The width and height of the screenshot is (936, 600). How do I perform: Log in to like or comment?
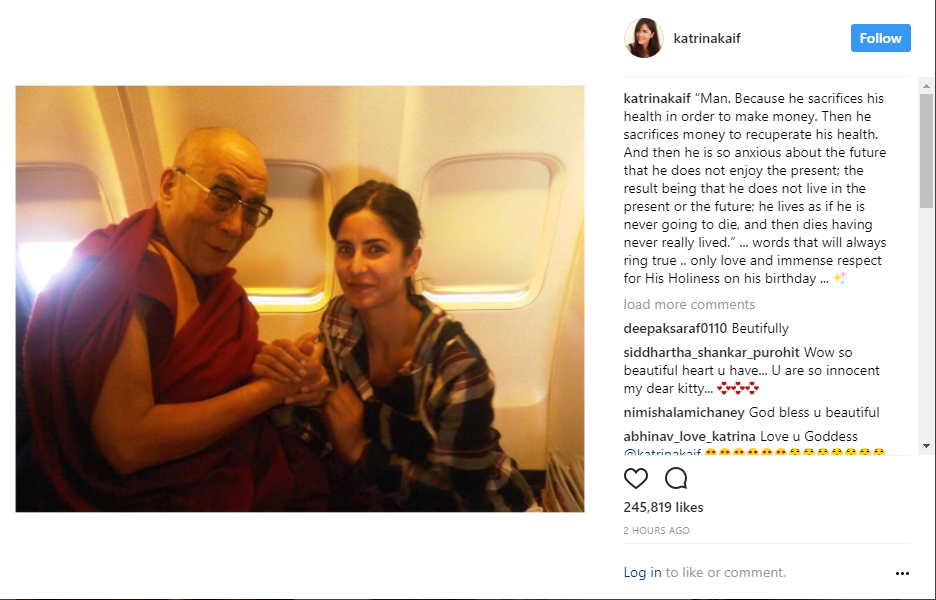[x=642, y=573]
